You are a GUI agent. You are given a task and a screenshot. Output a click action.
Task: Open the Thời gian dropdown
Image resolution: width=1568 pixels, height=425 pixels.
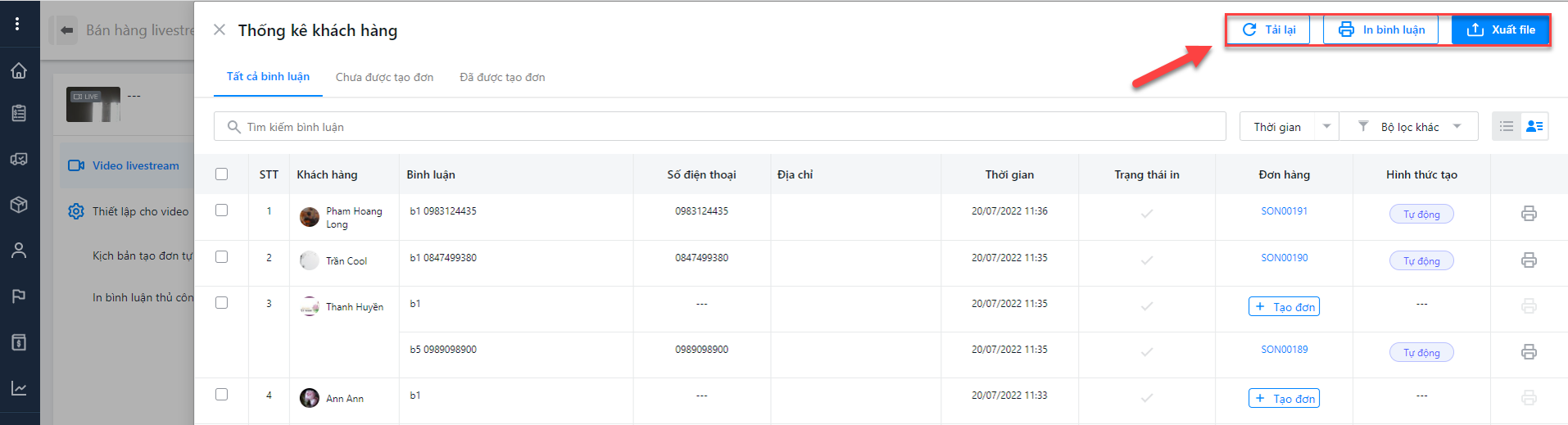[1289, 126]
